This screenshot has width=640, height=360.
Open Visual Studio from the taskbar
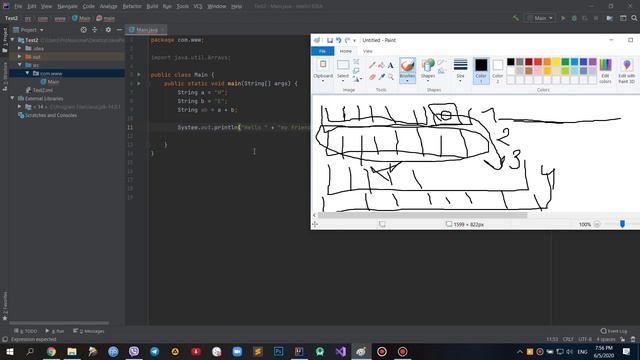click(340, 351)
